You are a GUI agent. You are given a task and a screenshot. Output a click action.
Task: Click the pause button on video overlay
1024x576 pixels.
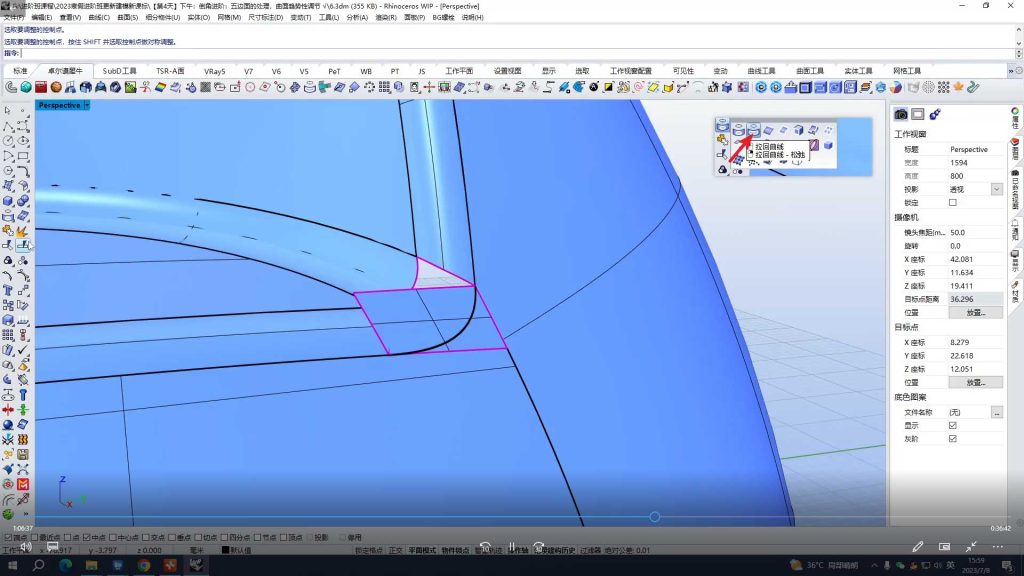coord(511,548)
